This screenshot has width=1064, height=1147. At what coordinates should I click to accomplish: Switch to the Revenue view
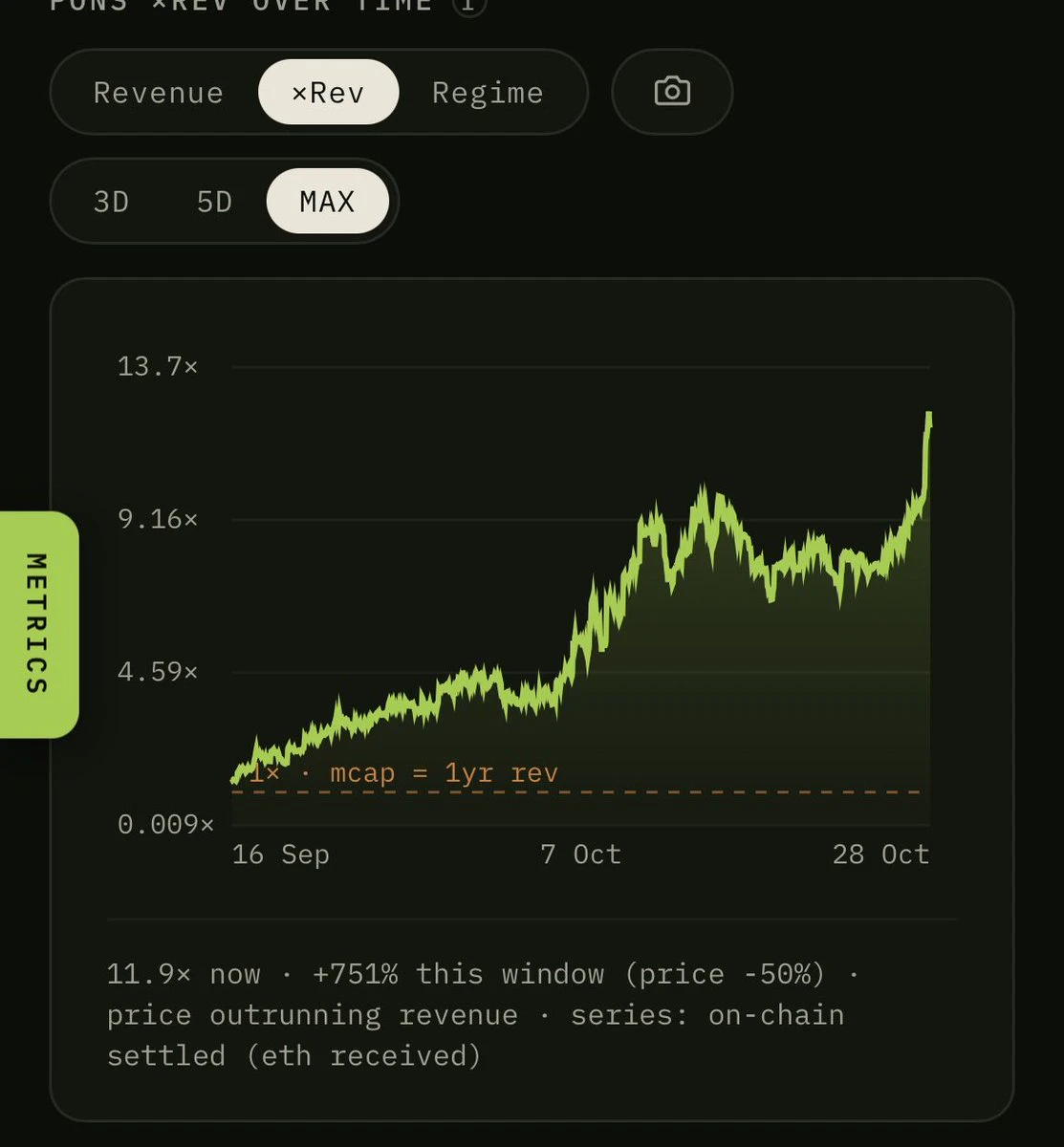(x=159, y=93)
